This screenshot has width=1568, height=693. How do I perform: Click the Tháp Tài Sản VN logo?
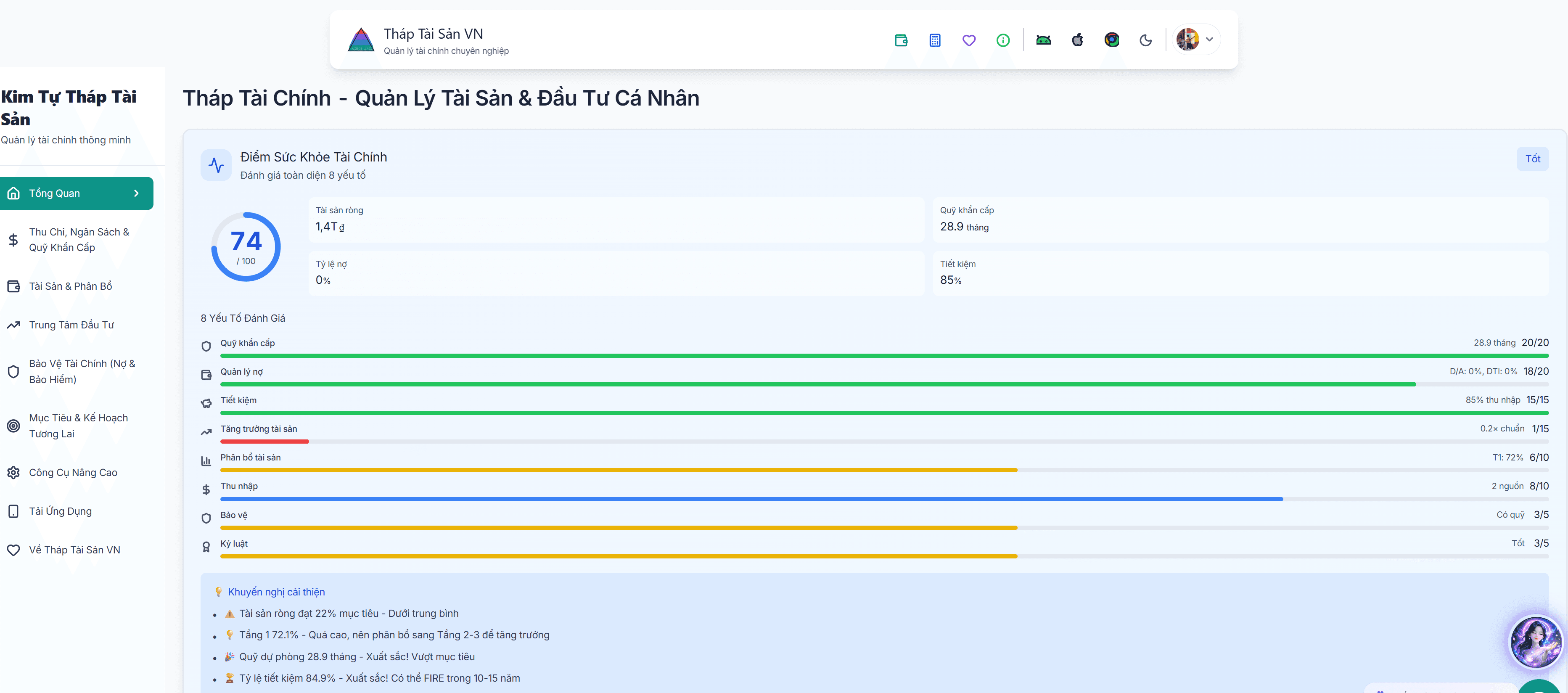point(361,40)
